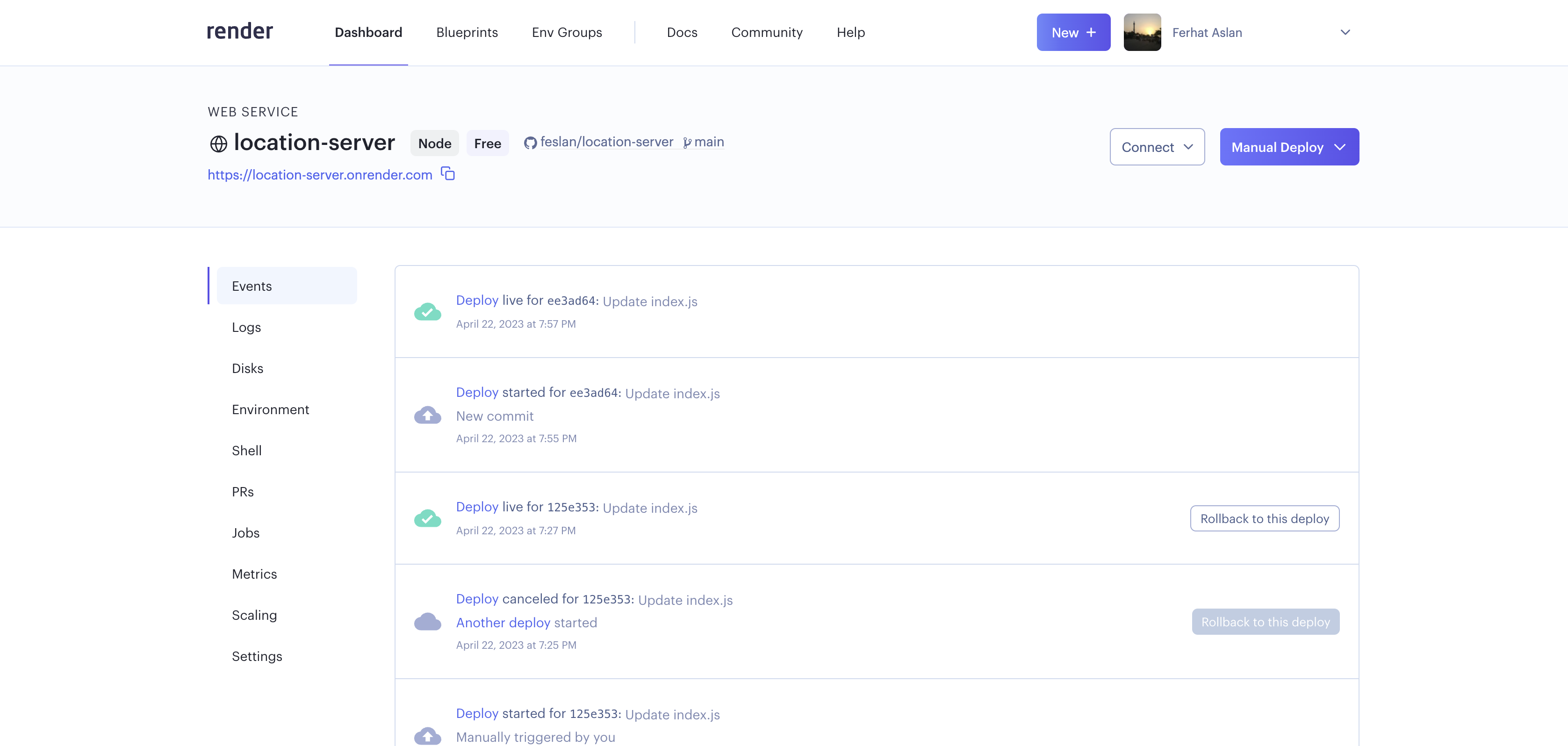Go to the Dashboard tab
This screenshot has width=1568, height=746.
coord(368,32)
